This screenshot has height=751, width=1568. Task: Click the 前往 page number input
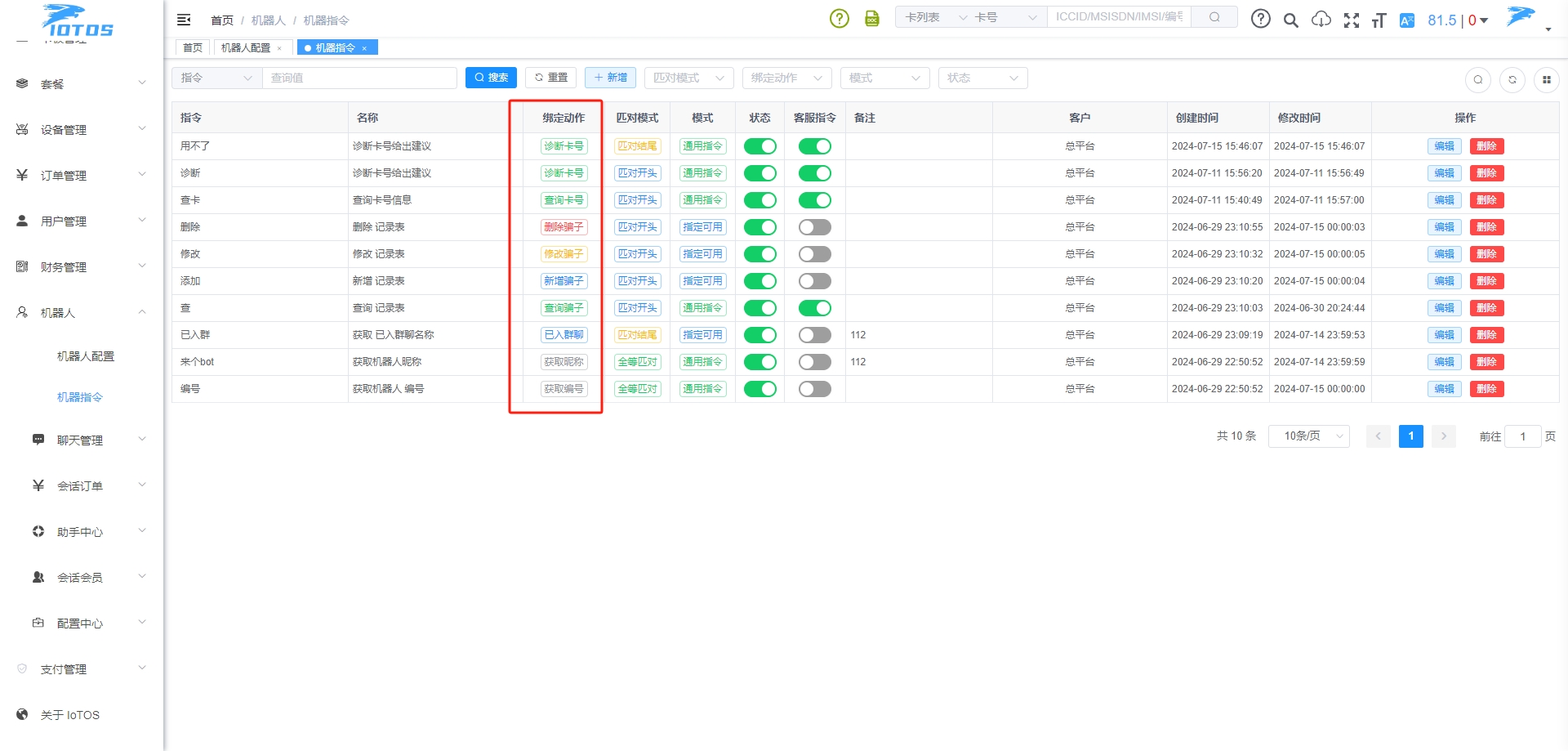(x=1523, y=436)
